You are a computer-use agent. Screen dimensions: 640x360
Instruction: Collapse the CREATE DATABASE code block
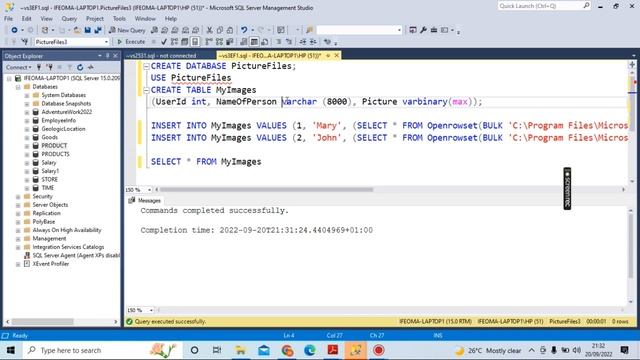[146, 66]
